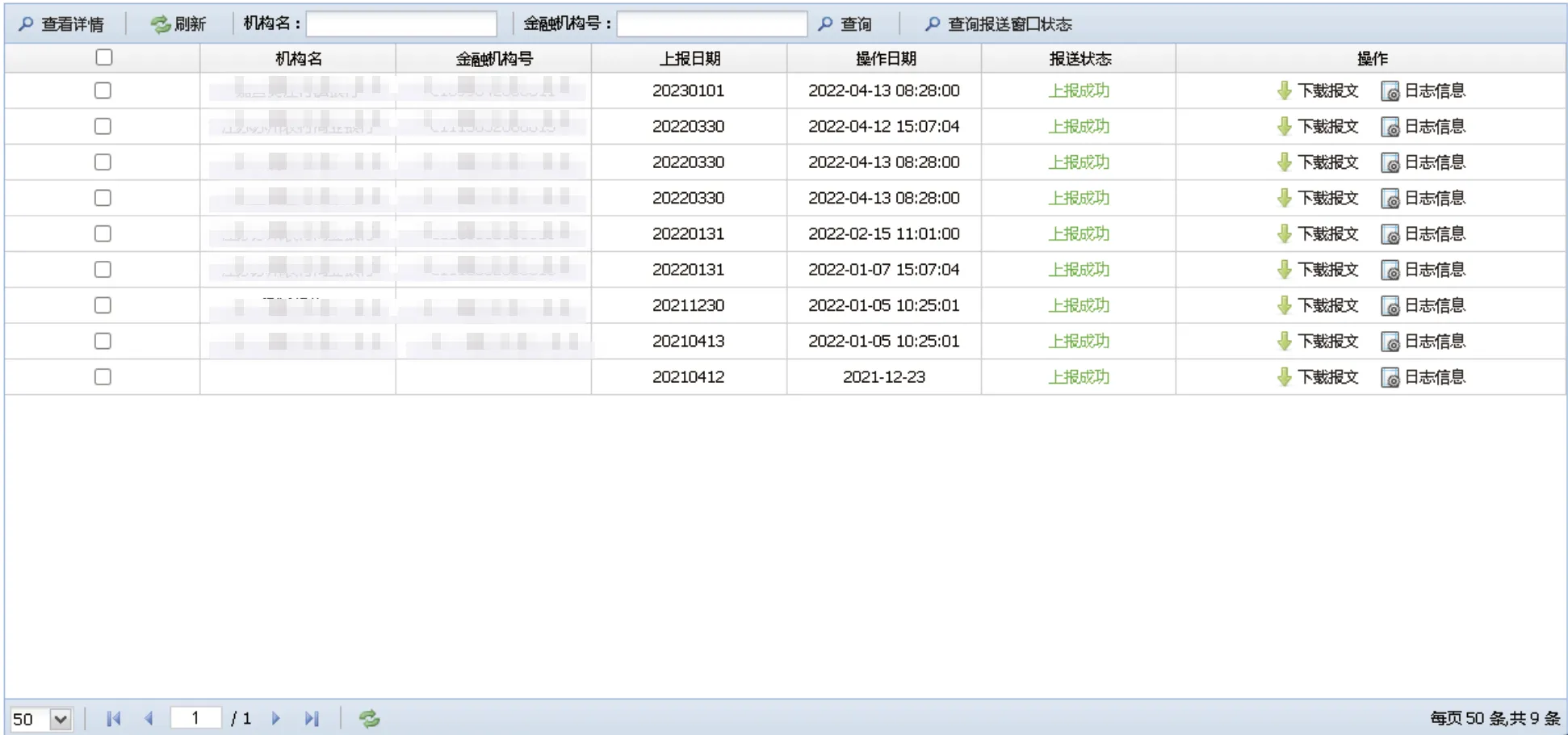Click the pagination bar refresh icon
The image size is (1568, 735).
tap(369, 718)
